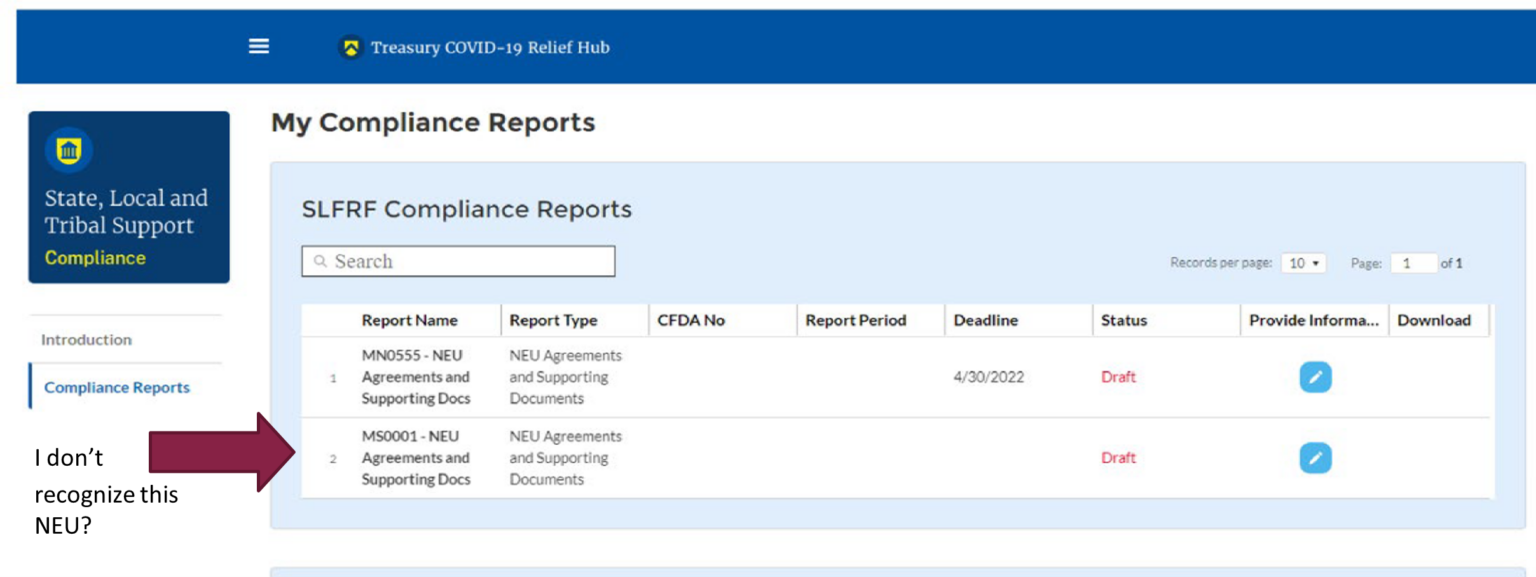Screen dimensions: 1536x577
Task: Click the Report Period column header
Action: [x=855, y=321]
